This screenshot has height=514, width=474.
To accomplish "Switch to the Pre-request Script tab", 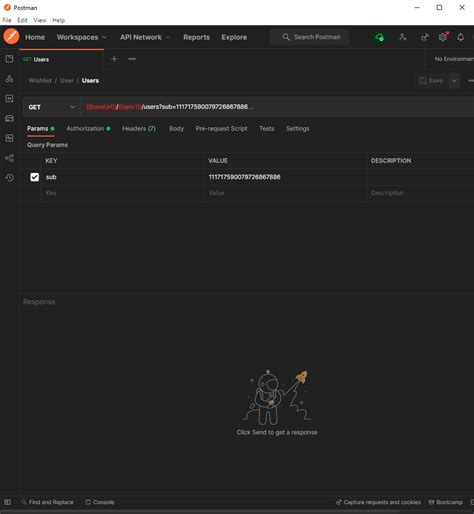I will (222, 129).
